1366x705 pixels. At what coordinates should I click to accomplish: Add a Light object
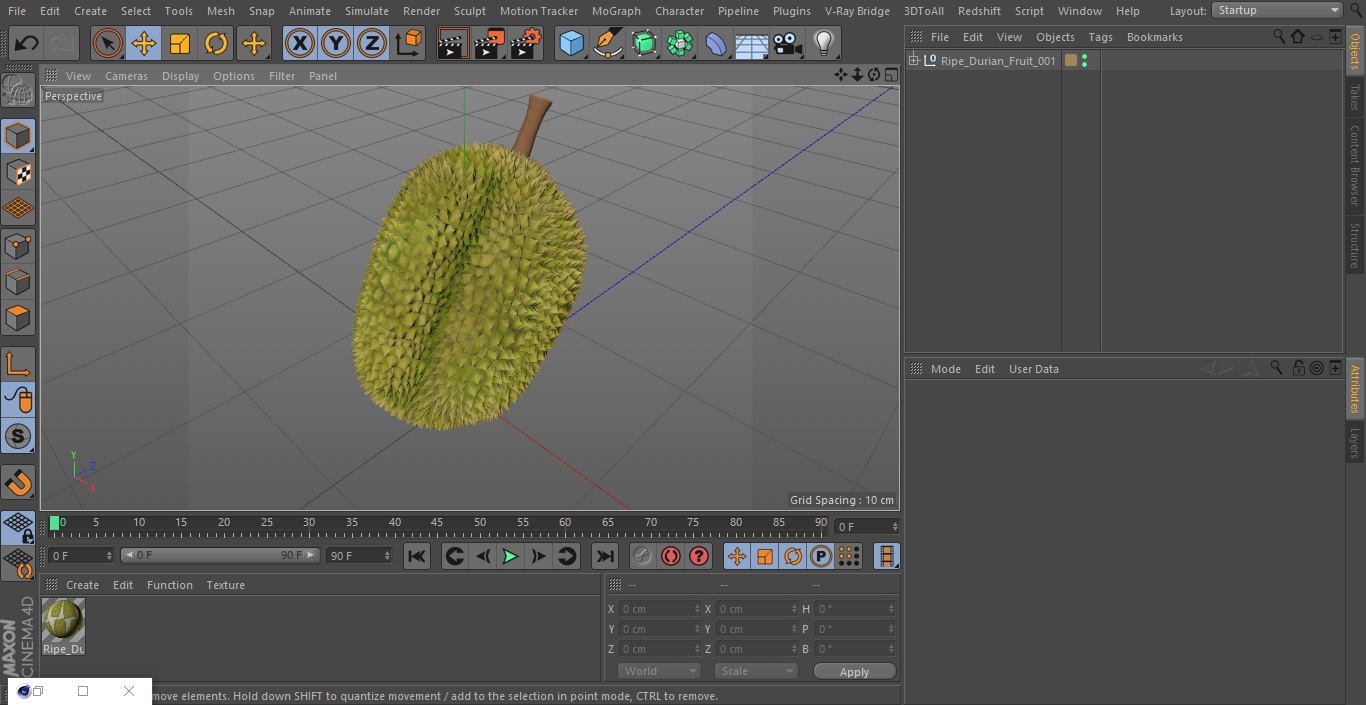pos(823,44)
